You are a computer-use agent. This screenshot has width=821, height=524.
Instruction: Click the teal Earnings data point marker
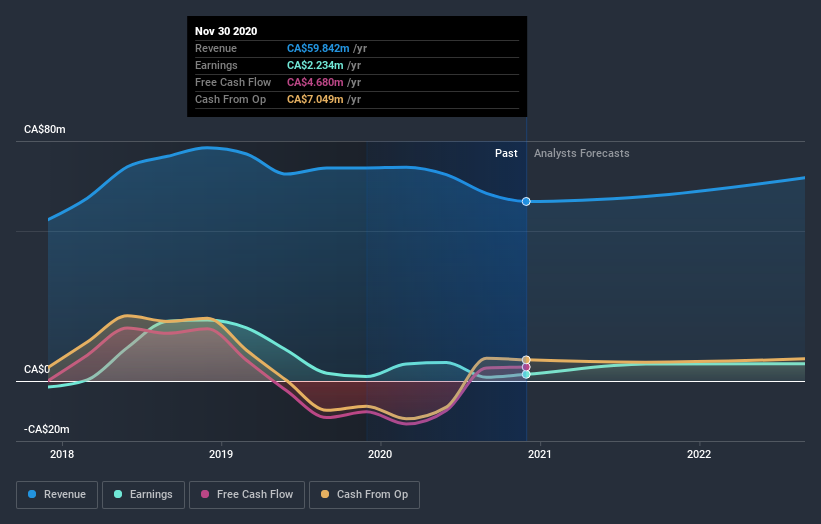coord(526,374)
